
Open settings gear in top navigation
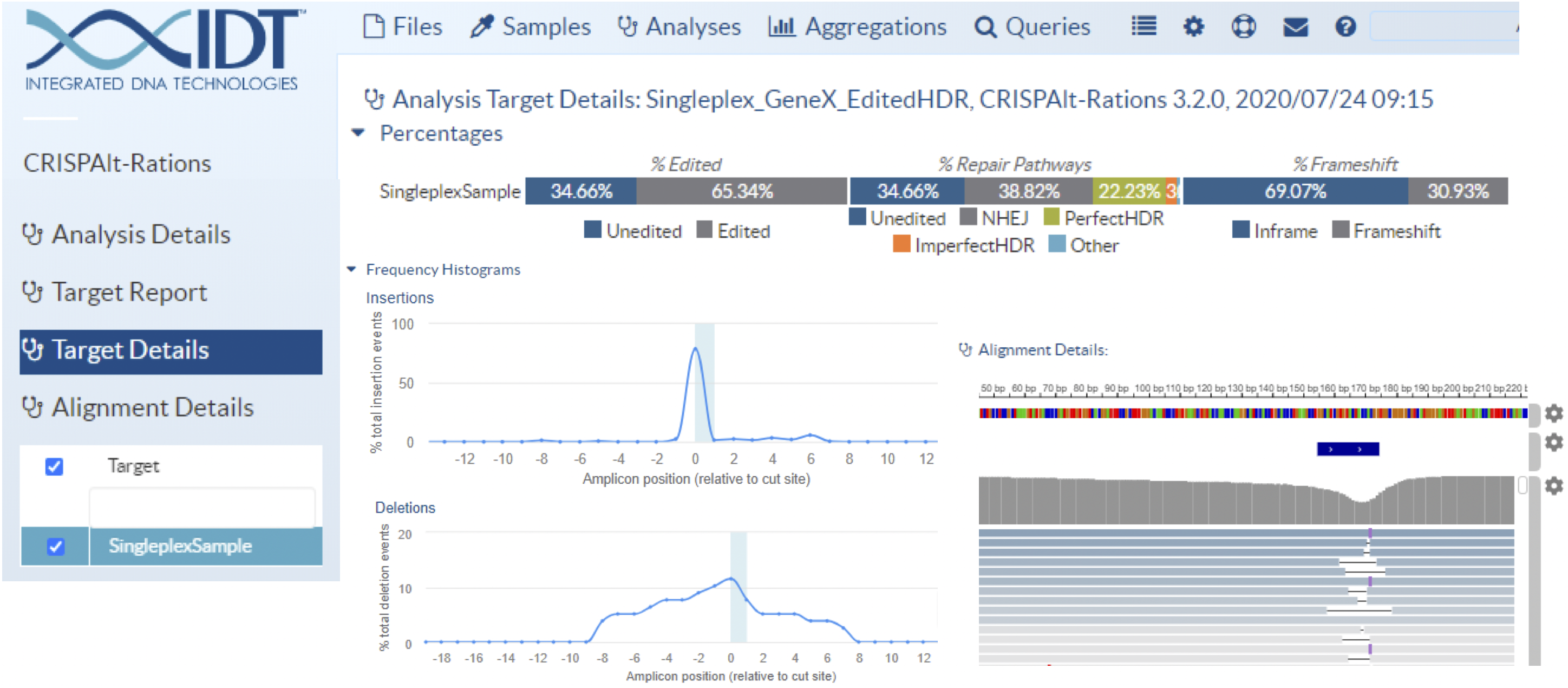point(1193,26)
